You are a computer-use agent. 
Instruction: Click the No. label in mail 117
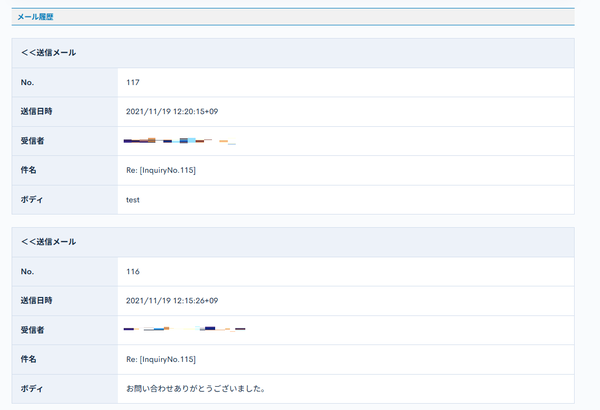point(27,82)
